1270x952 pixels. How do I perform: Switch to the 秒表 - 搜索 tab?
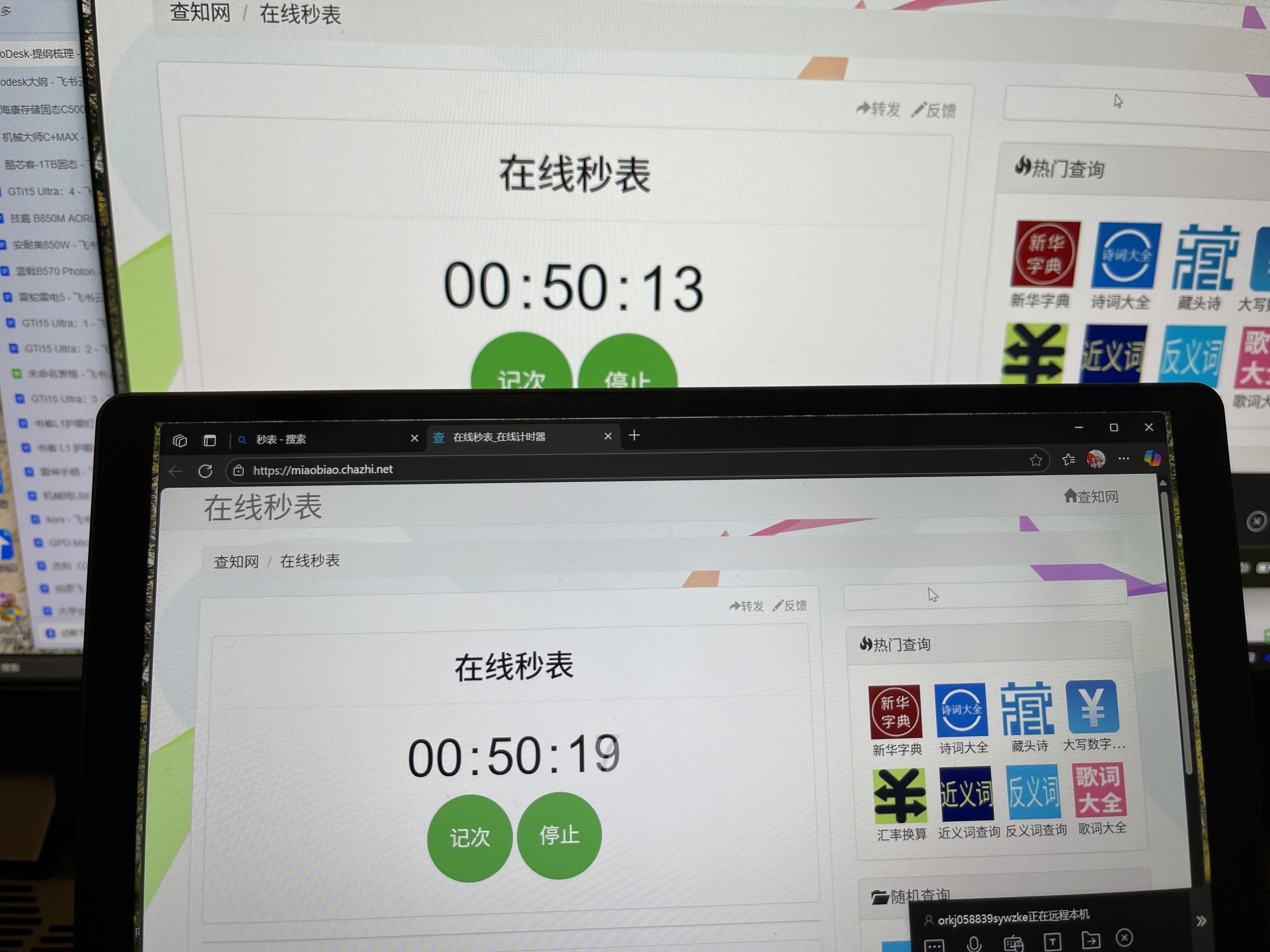pos(327,439)
